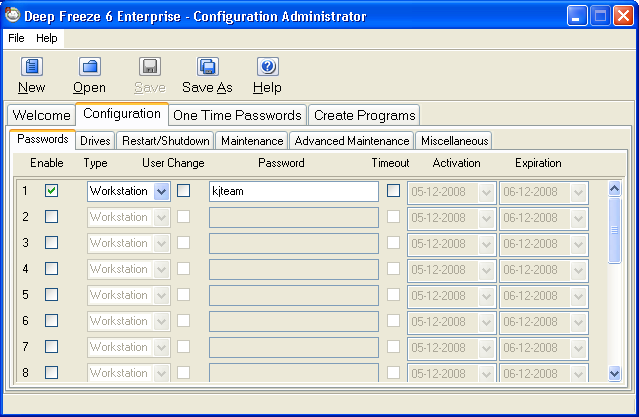This screenshot has width=639, height=417.
Task: Open the File menu
Action: tap(16, 38)
